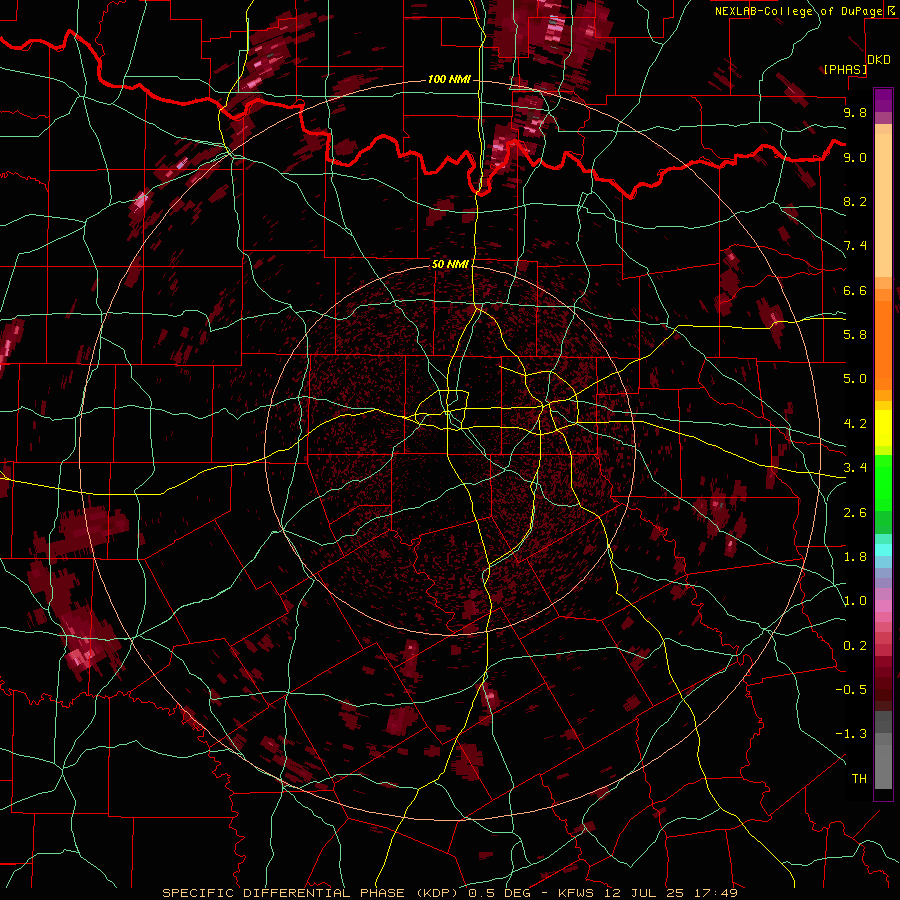The image size is (900, 900).
Task: Select the 0.2 value on the color scale
Action: click(x=855, y=646)
